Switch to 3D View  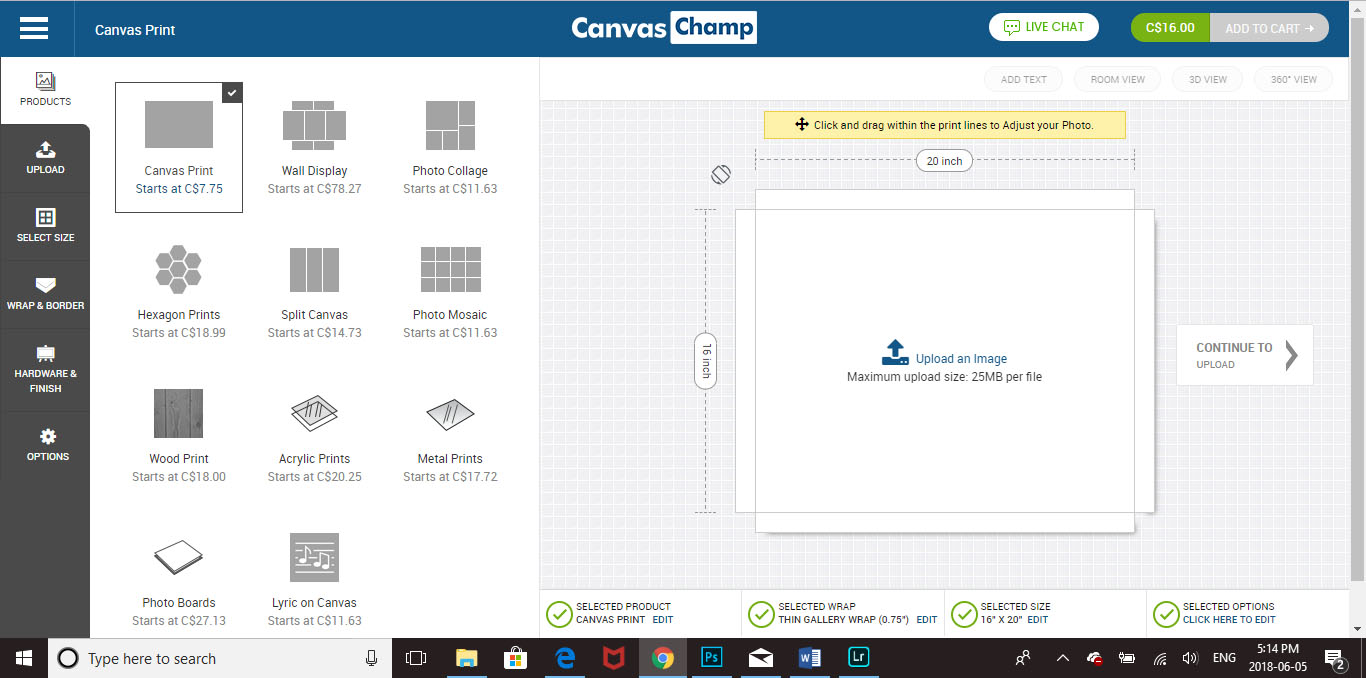click(x=1207, y=79)
